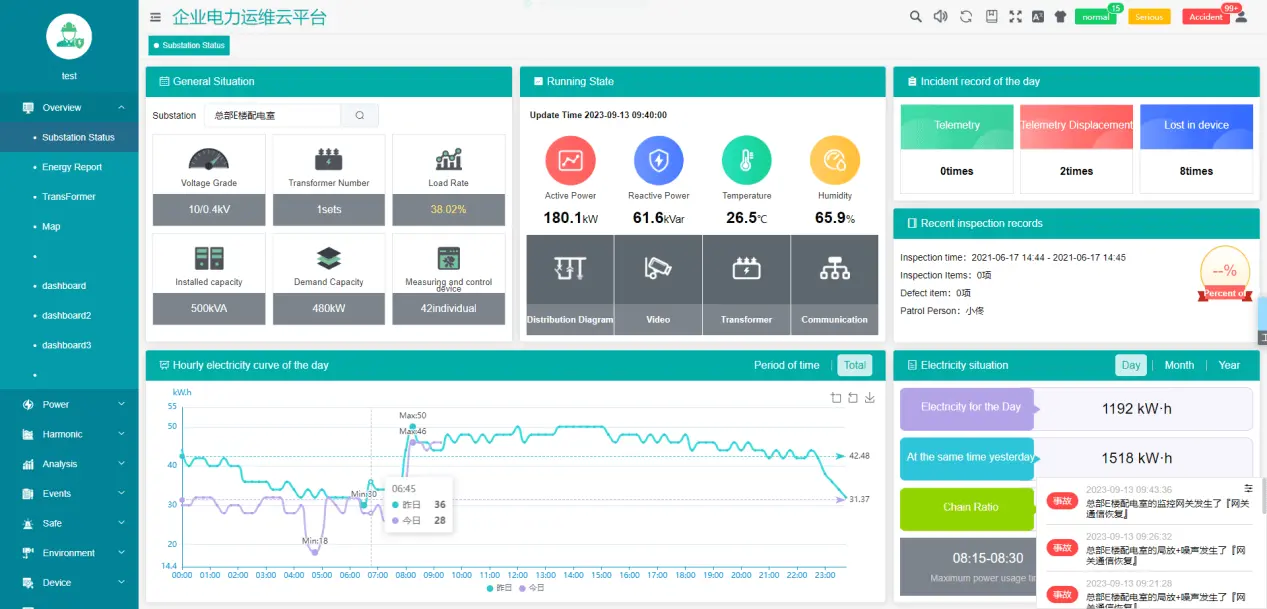This screenshot has height=609, width=1267.
Task: Open the Video panel icon in Running State
Action: coord(657,268)
